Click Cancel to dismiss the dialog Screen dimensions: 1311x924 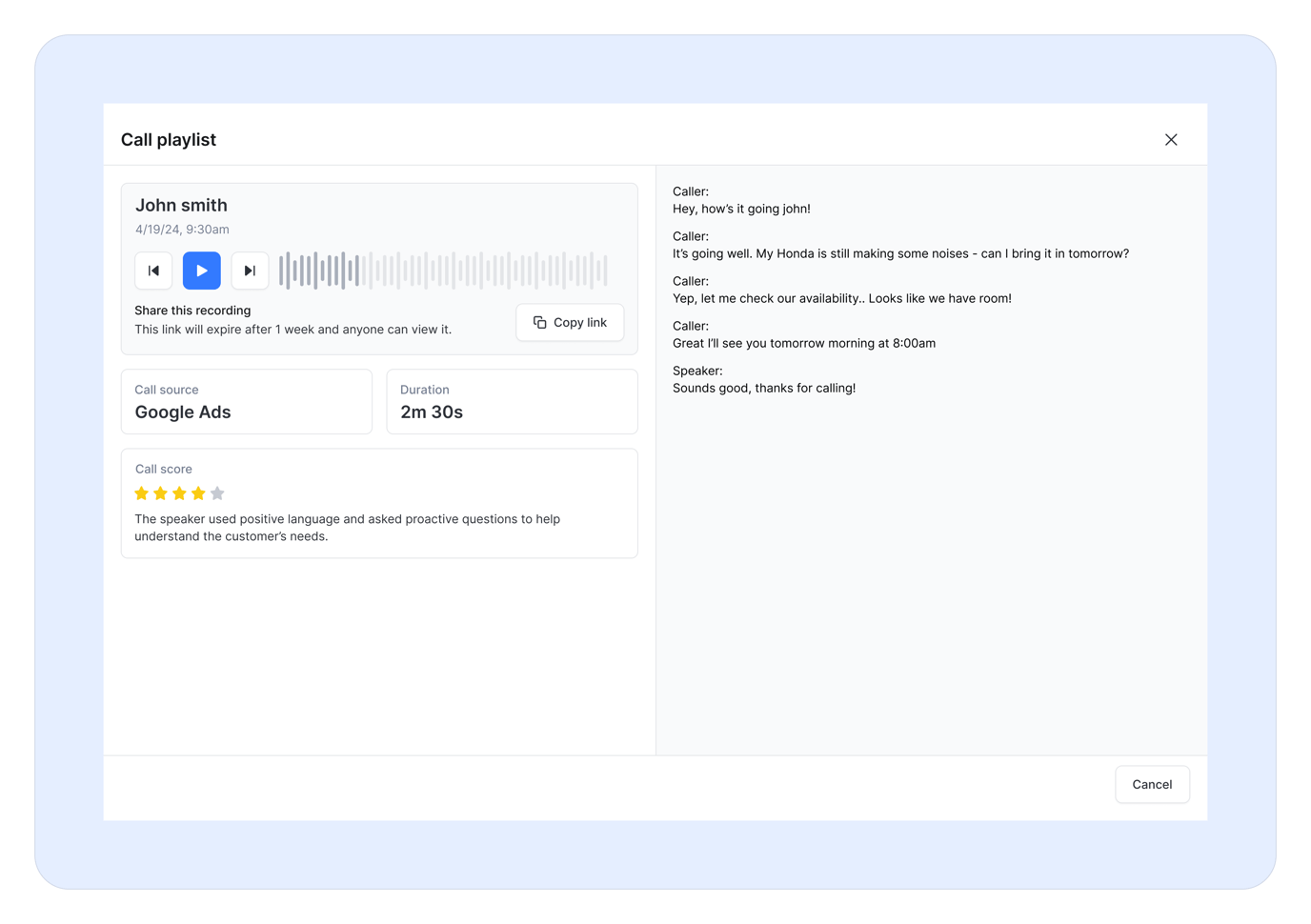1152,784
